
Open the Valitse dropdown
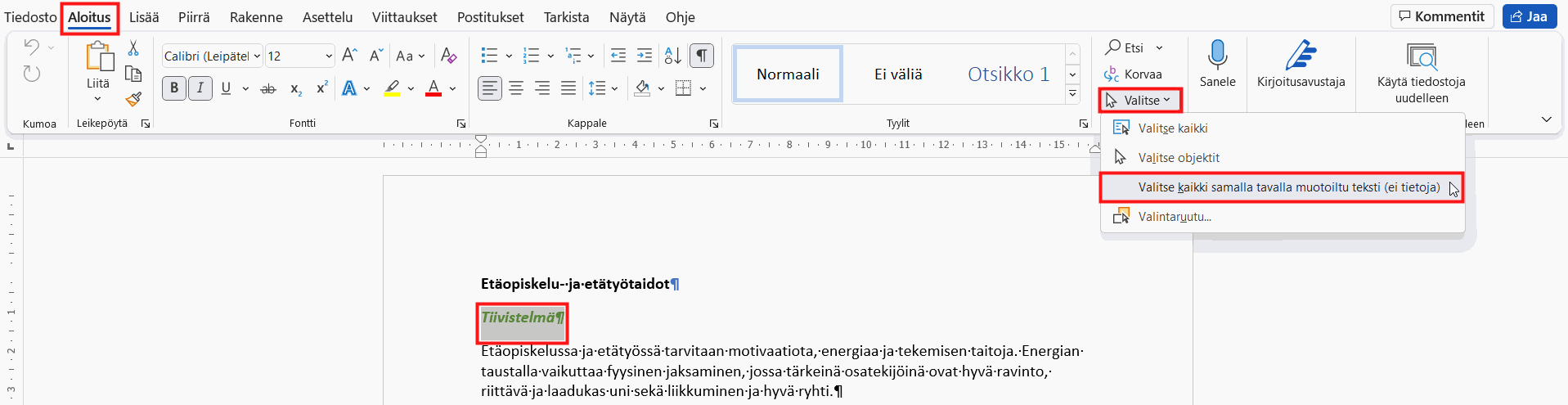pyautogui.click(x=1140, y=100)
